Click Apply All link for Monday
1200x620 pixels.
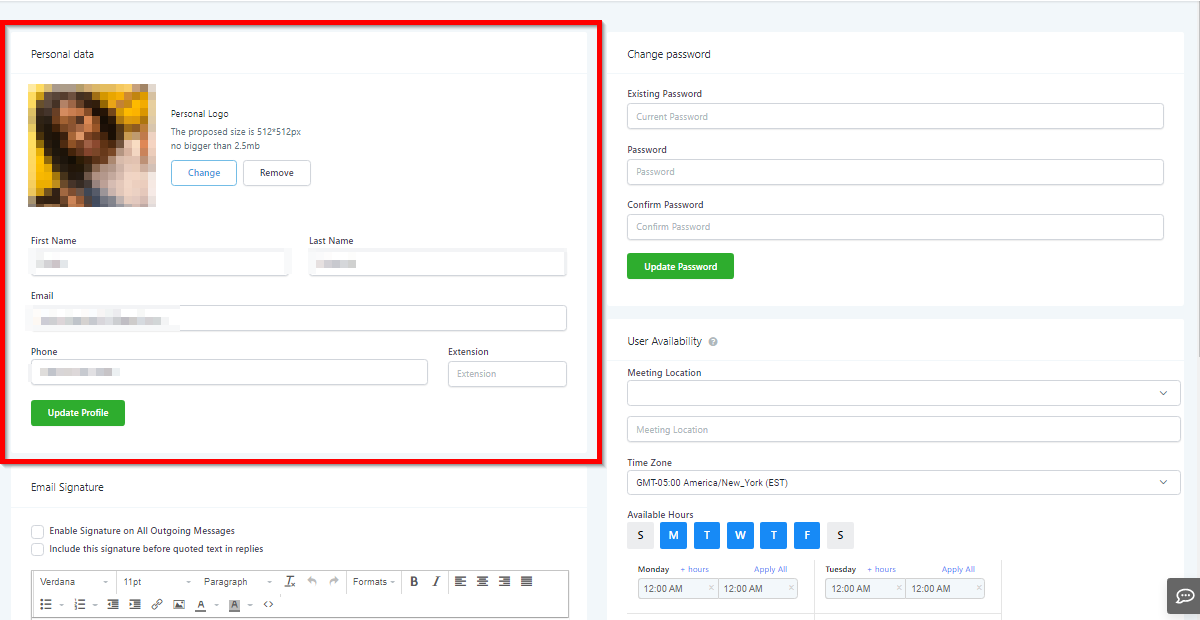pos(770,569)
